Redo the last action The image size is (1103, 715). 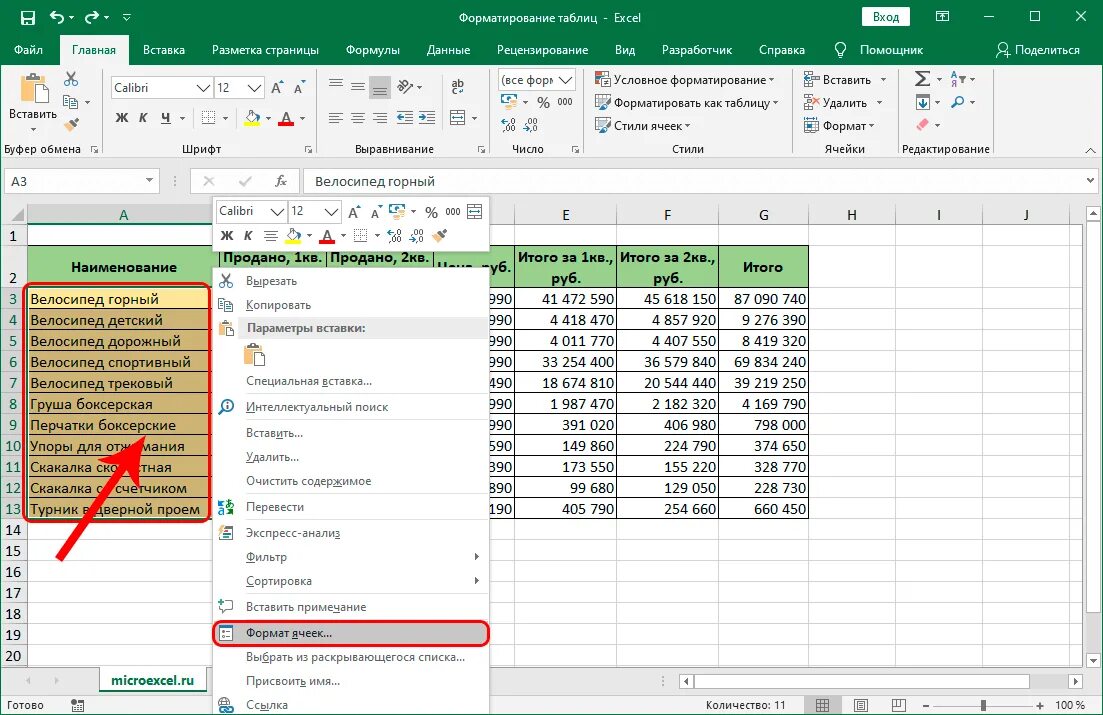point(92,18)
